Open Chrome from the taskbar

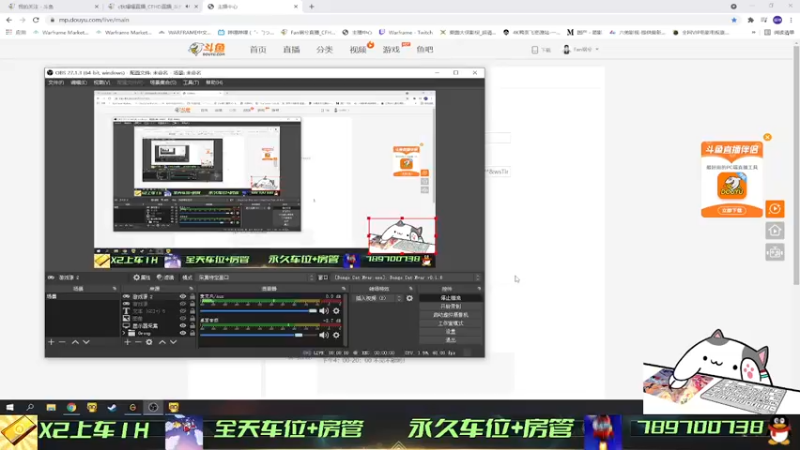71,407
